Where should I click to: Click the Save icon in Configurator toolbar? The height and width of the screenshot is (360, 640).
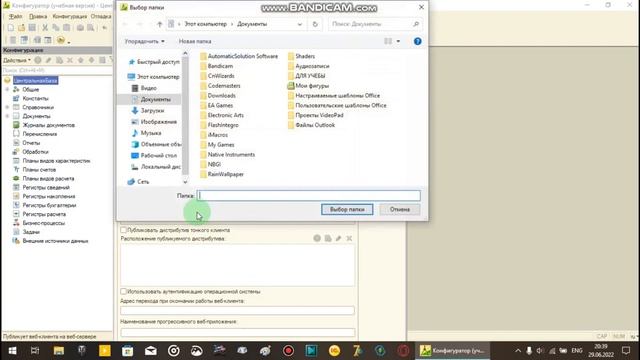[x=32, y=28]
